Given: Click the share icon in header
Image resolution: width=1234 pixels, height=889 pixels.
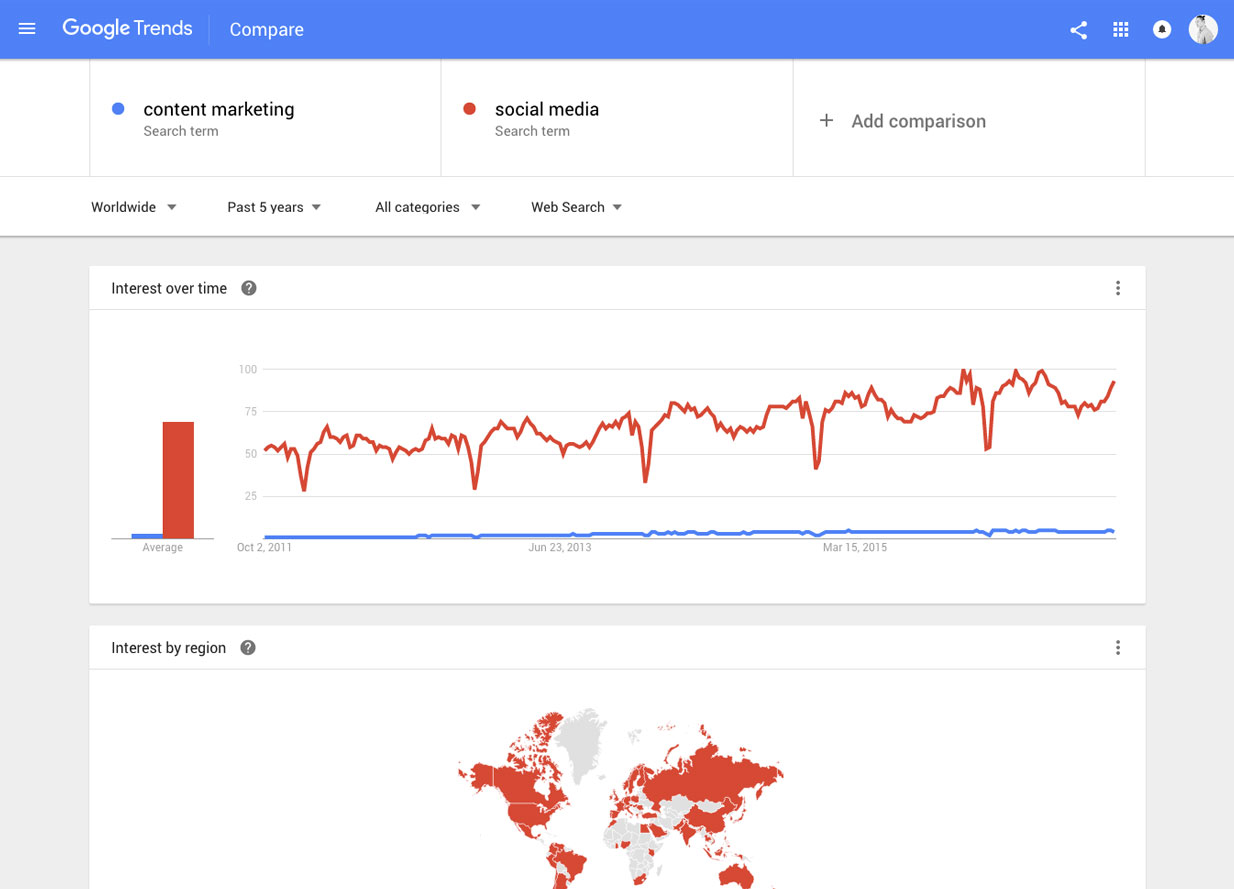Looking at the screenshot, I should click(x=1078, y=30).
